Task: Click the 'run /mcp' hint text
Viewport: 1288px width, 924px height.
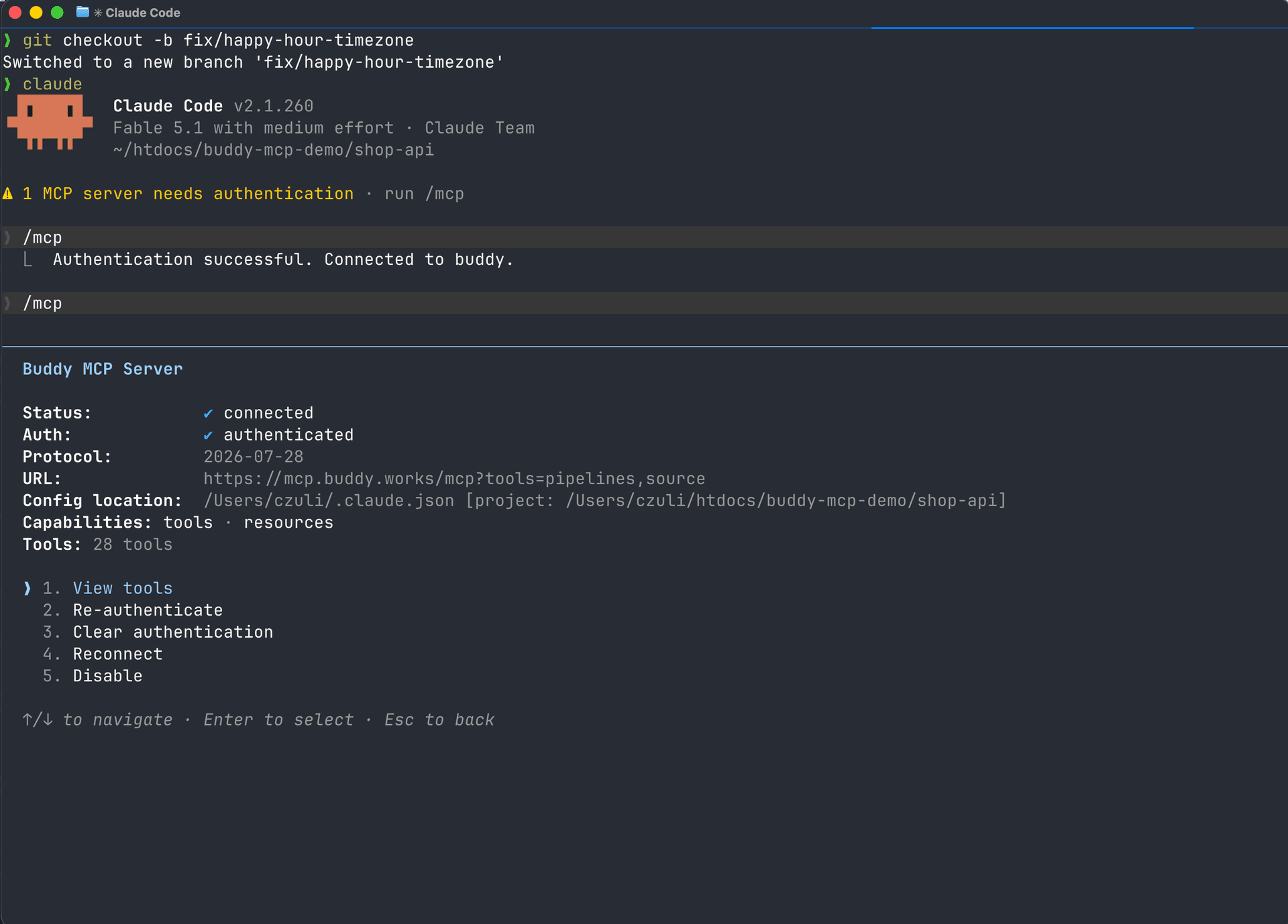Action: (x=424, y=194)
